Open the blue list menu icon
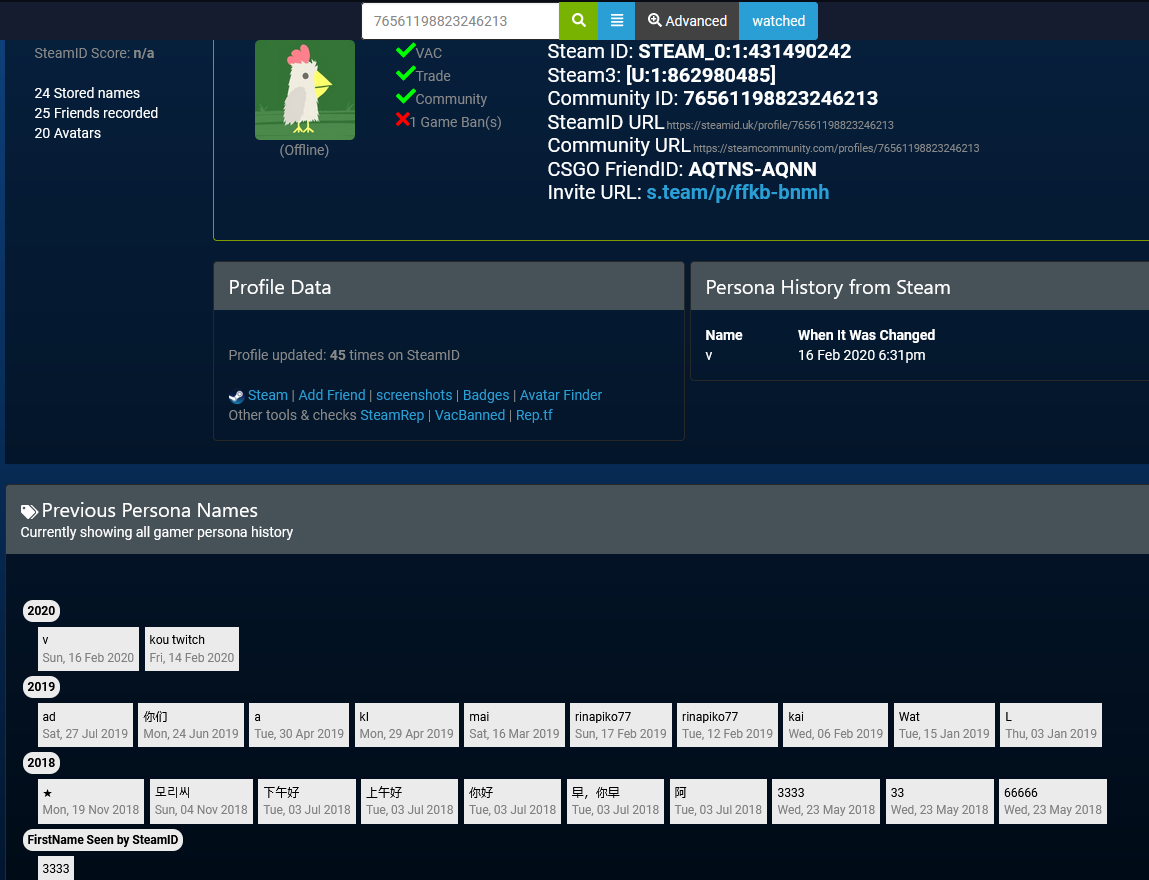This screenshot has width=1149, height=880. (616, 21)
